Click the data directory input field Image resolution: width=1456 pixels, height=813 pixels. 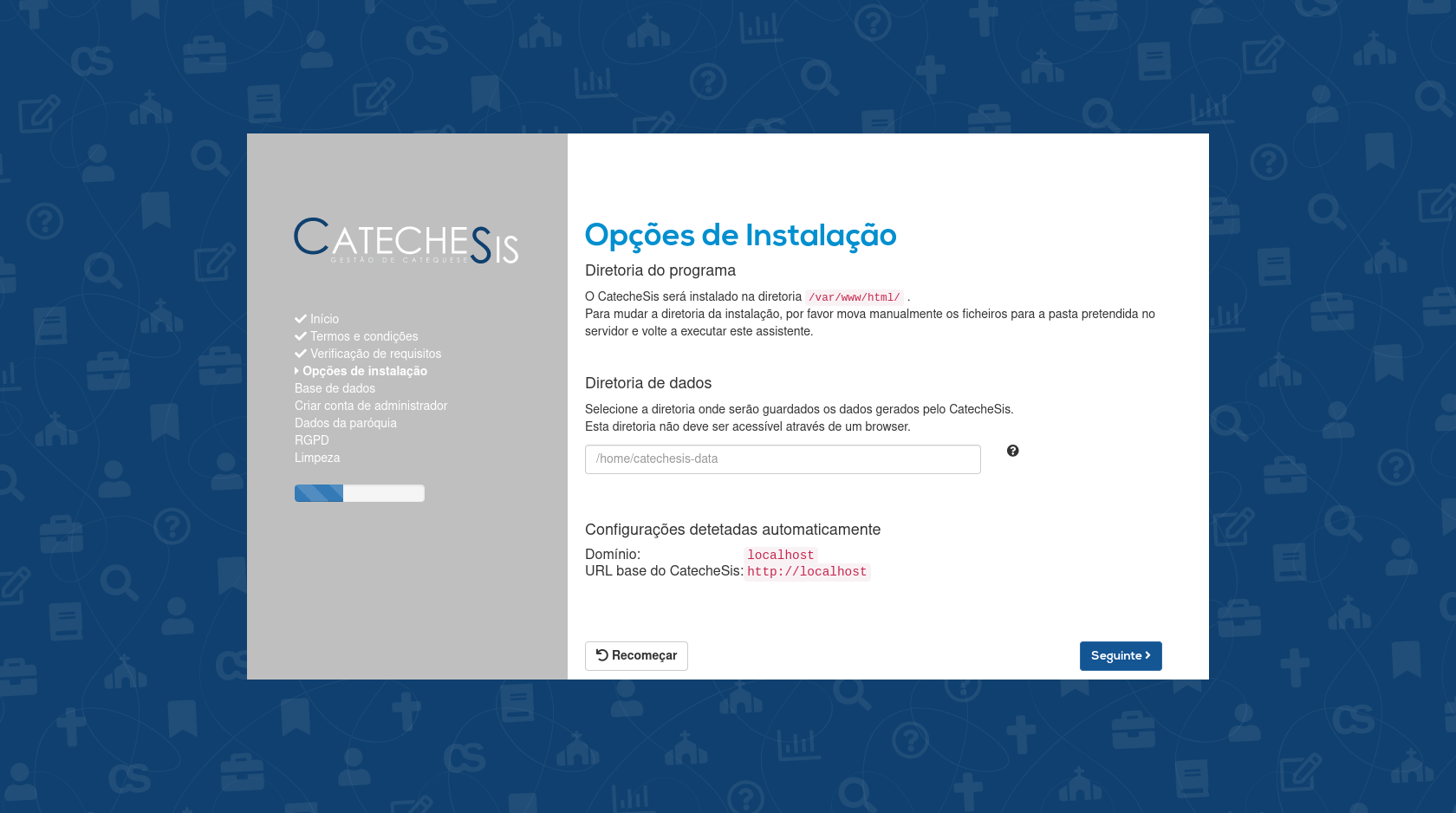coord(782,459)
